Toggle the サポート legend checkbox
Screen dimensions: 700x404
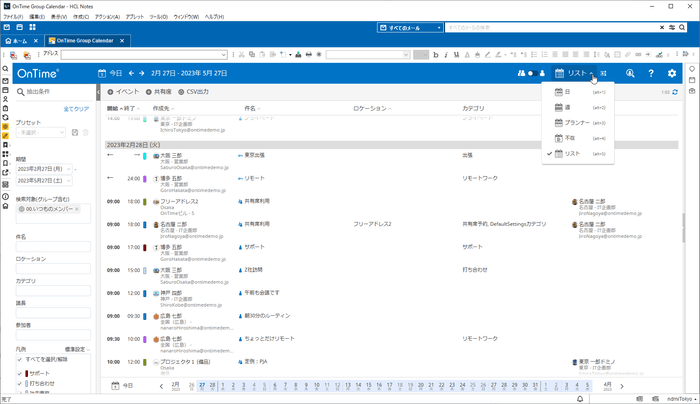click(20, 372)
